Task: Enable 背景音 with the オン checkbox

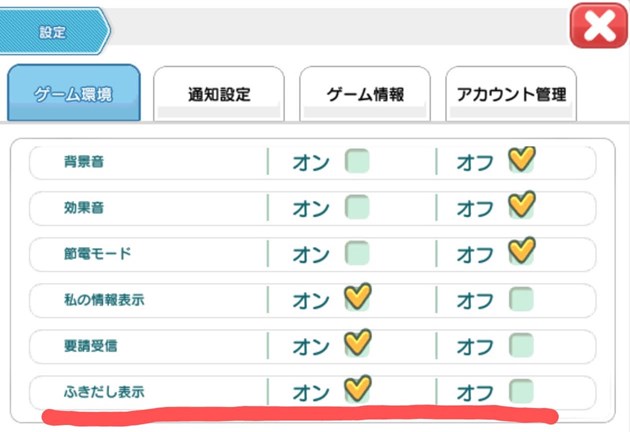Action: coord(357,160)
